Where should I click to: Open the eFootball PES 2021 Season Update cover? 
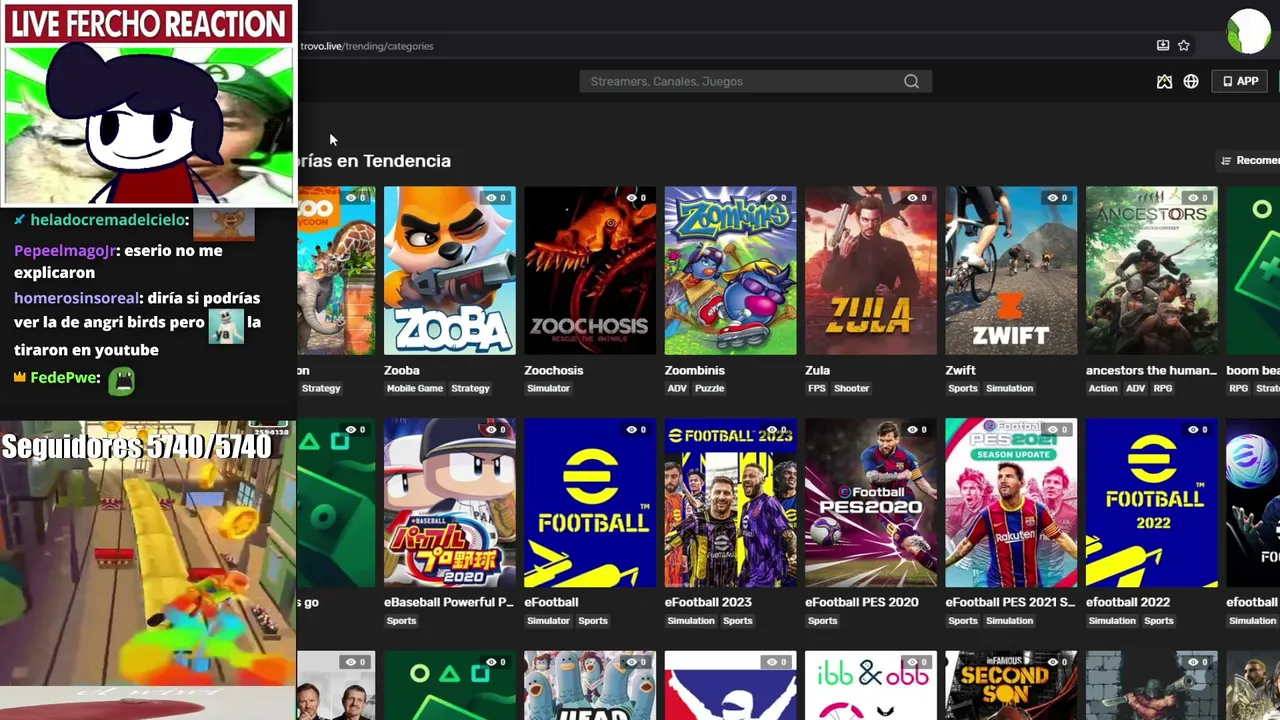coord(1011,502)
